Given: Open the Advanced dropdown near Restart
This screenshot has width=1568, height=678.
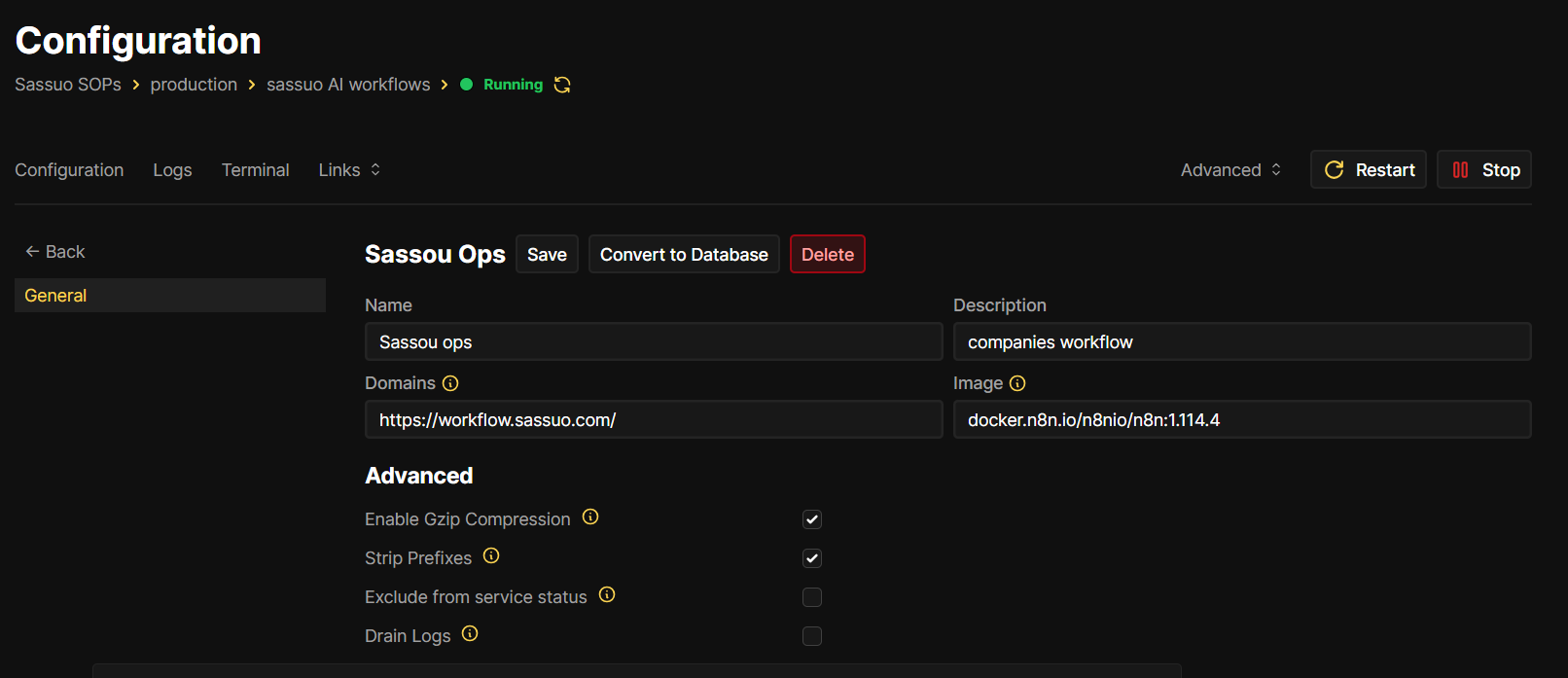Looking at the screenshot, I should 1230,170.
